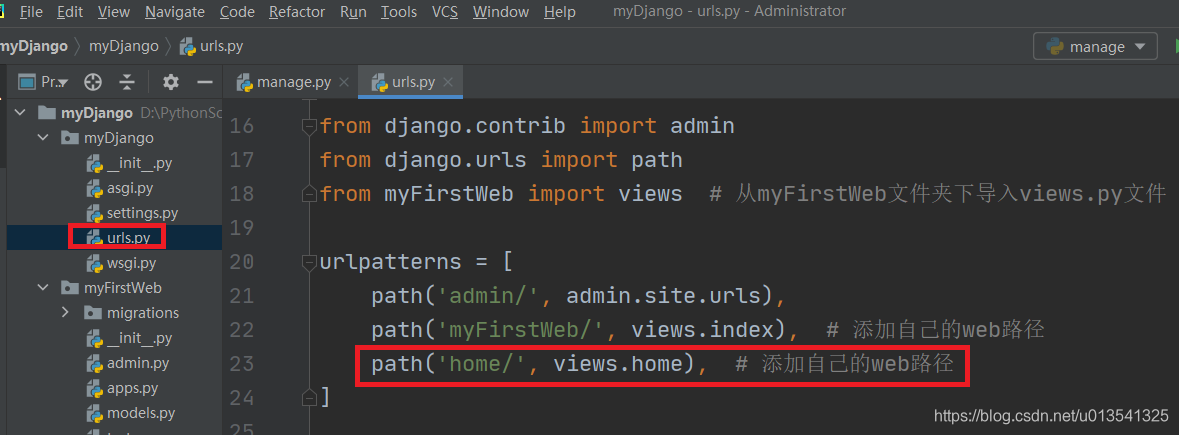1179x435 pixels.
Task: Open Project panel settings gear
Action: pyautogui.click(x=171, y=82)
